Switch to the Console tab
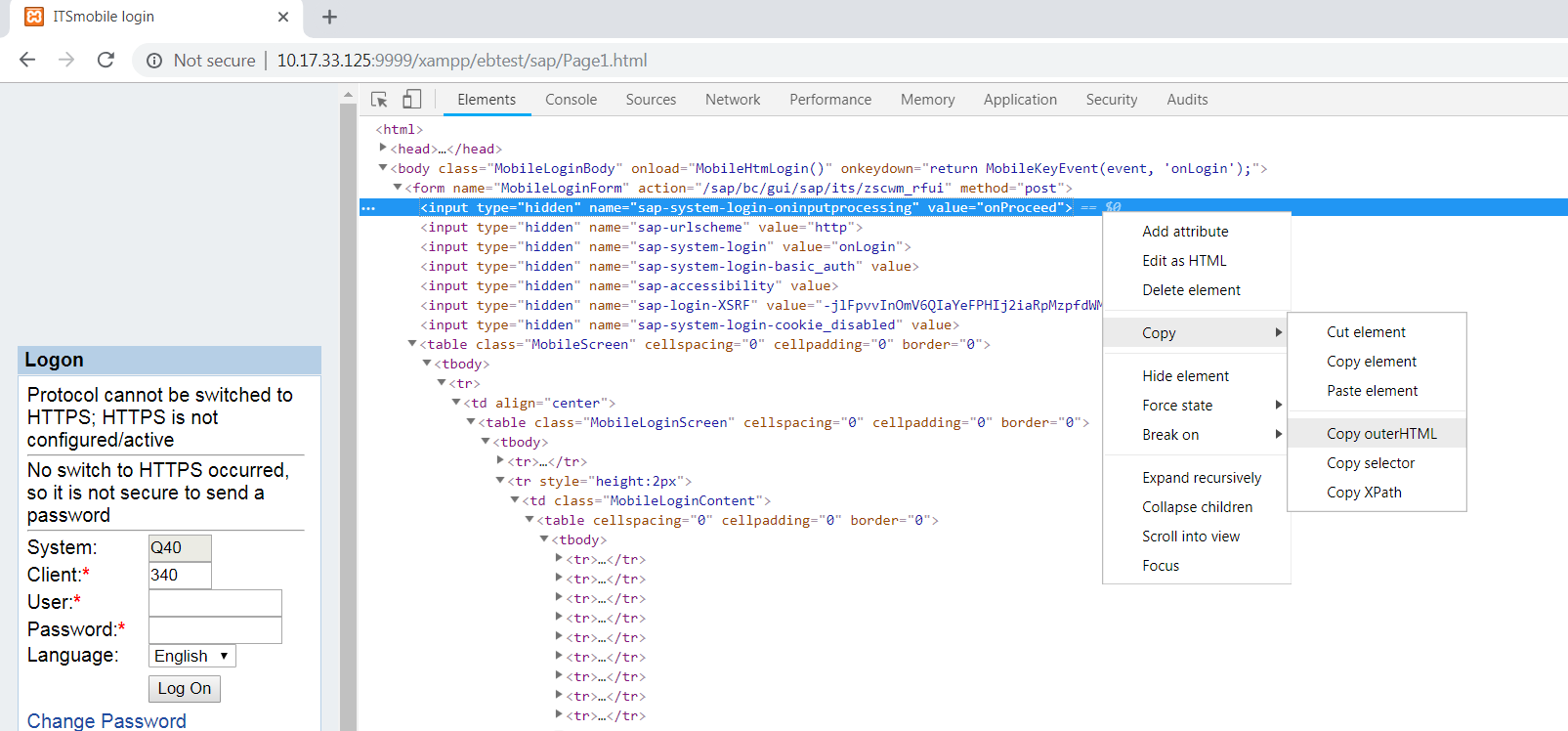The height and width of the screenshot is (731, 1568). tap(571, 100)
